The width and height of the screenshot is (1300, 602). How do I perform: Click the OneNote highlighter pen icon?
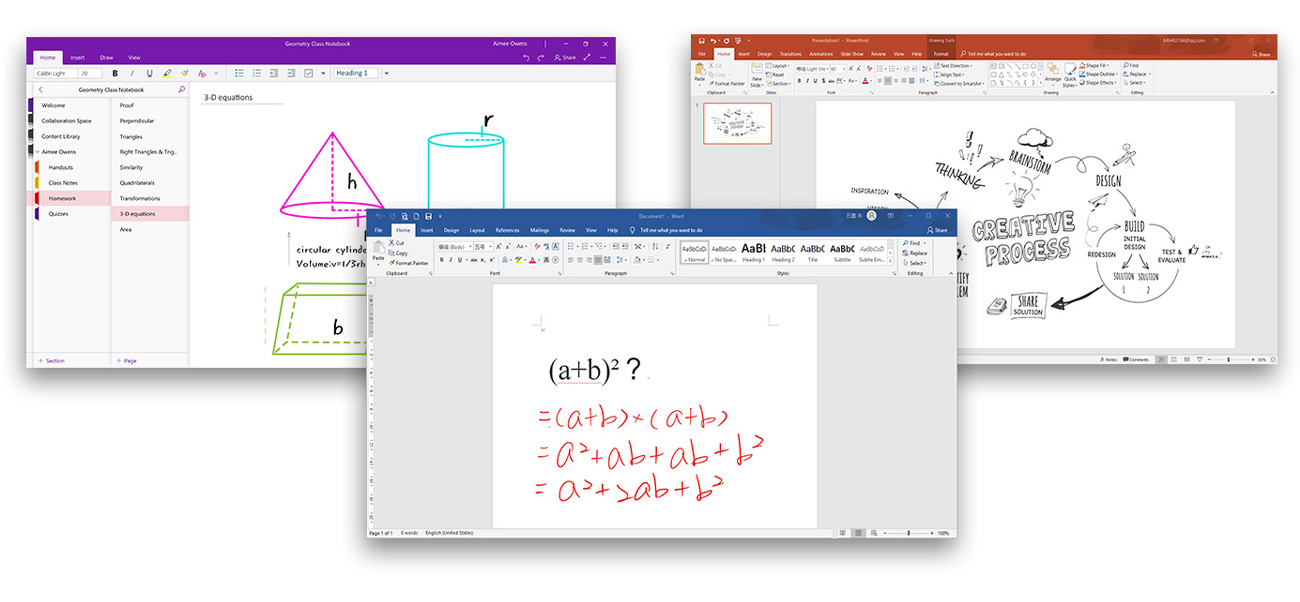click(x=167, y=73)
